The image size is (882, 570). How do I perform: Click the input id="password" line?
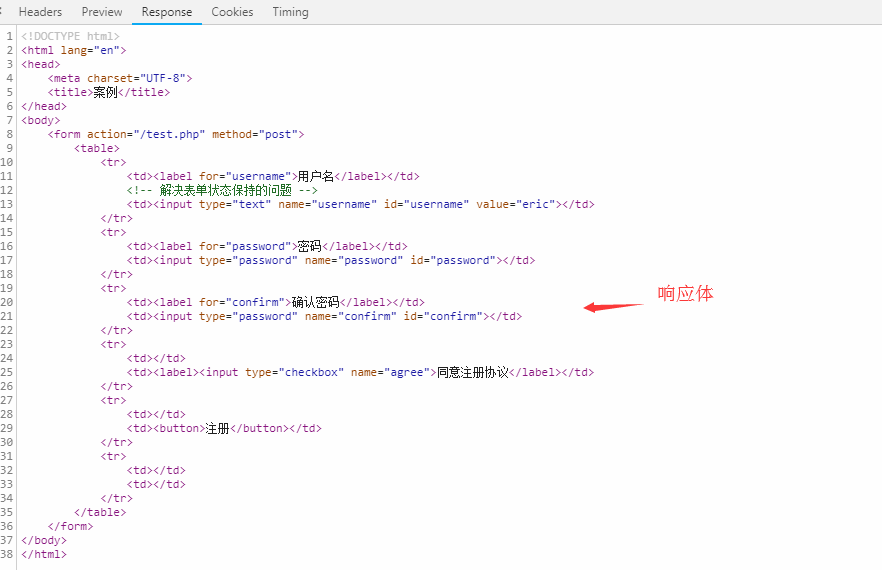coord(331,260)
